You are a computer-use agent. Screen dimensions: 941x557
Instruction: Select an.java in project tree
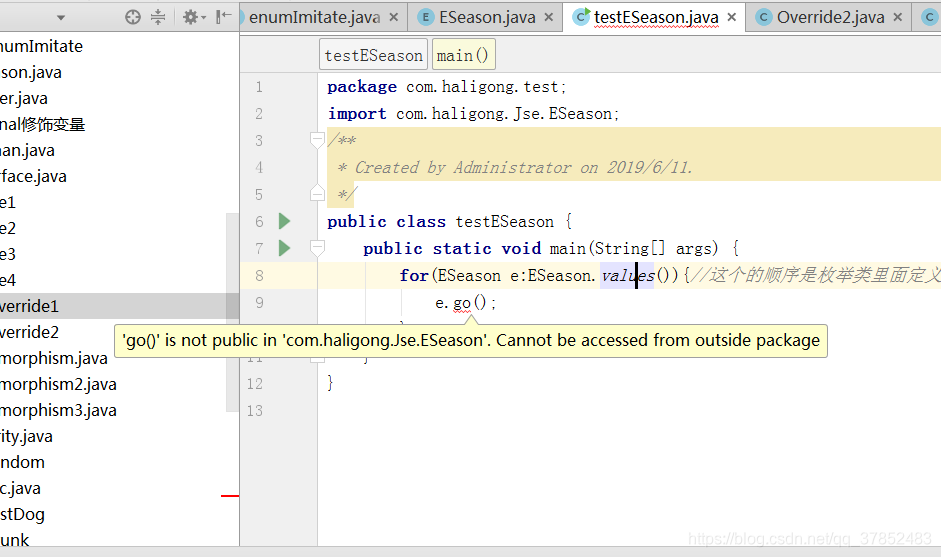[x=27, y=150]
